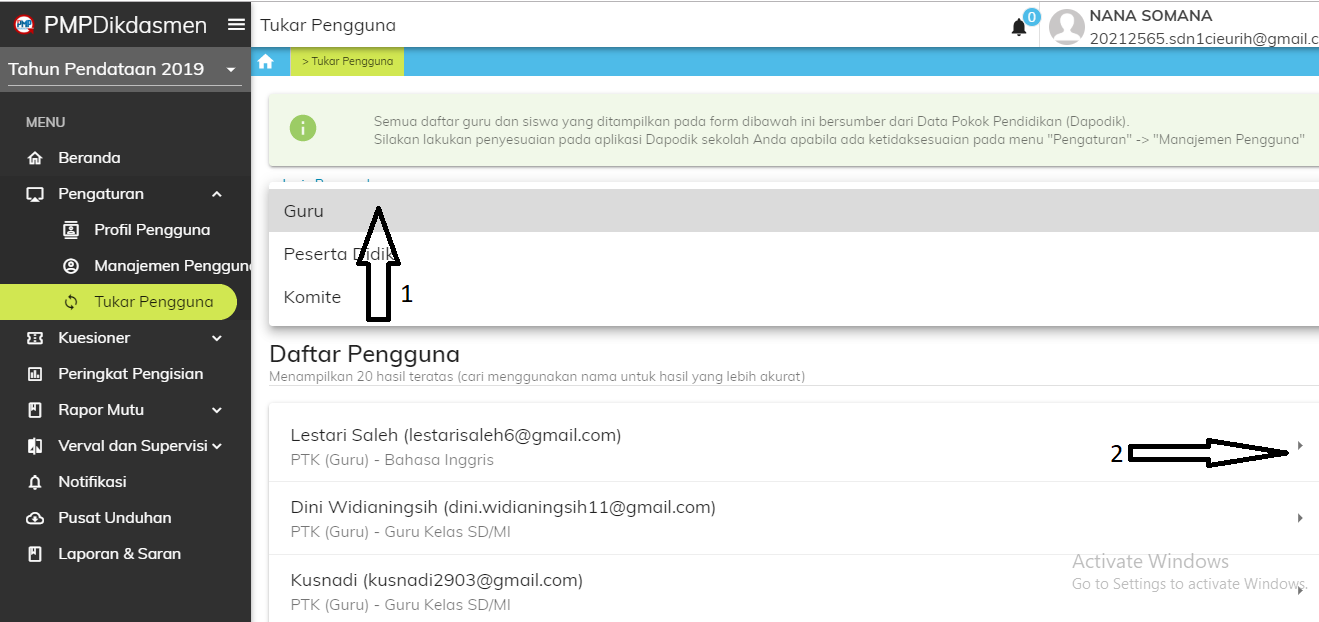Click the Peringkat Pengisian chart icon
This screenshot has width=1319, height=622.
pyautogui.click(x=35, y=374)
